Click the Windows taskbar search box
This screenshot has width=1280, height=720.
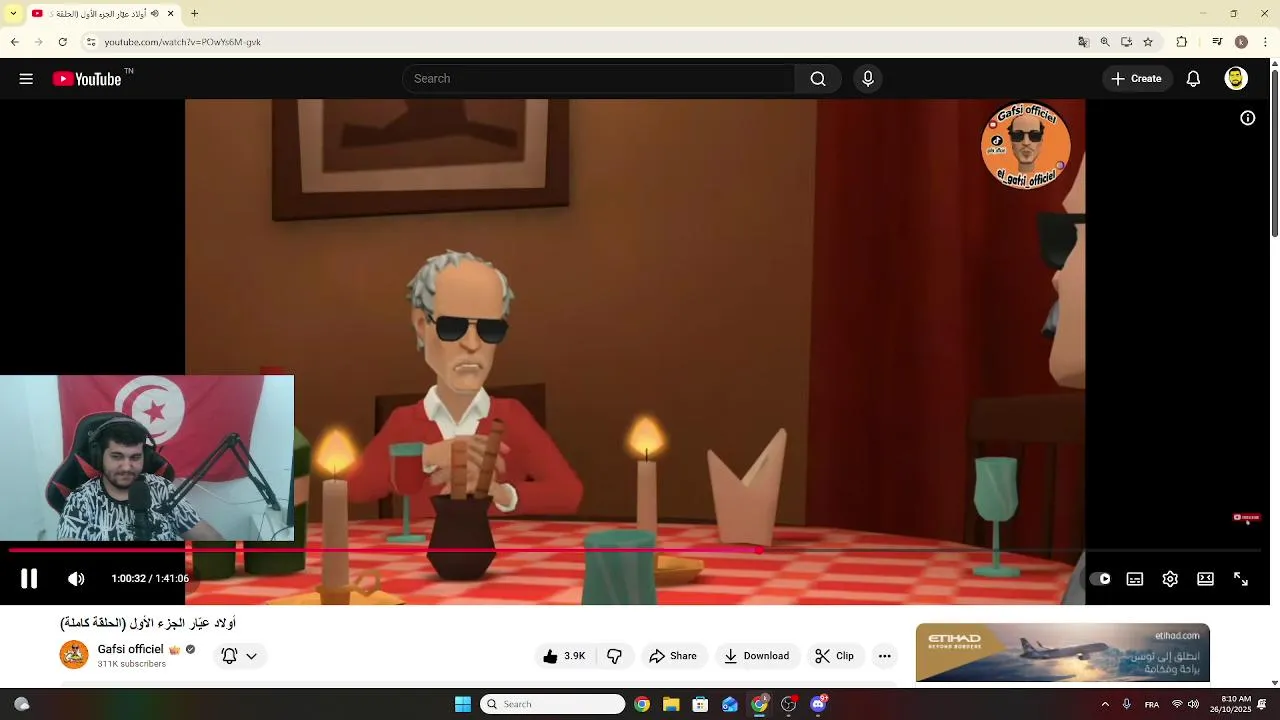coord(553,704)
